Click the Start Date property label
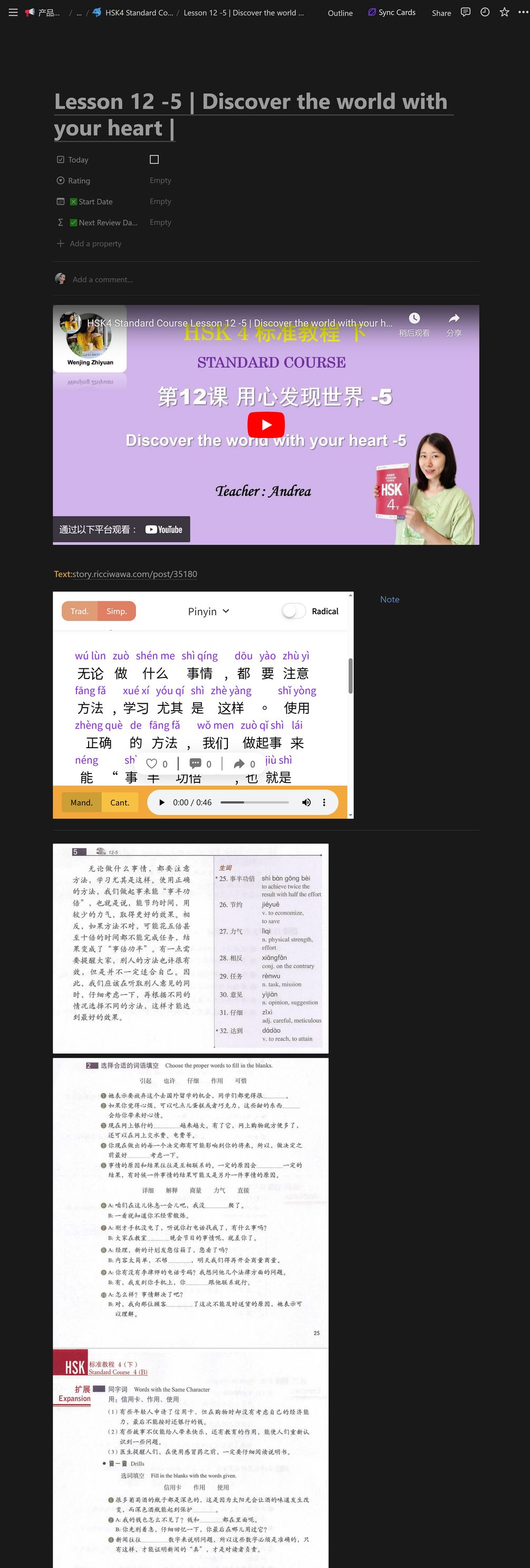This screenshot has height=1568, width=530. coord(95,202)
